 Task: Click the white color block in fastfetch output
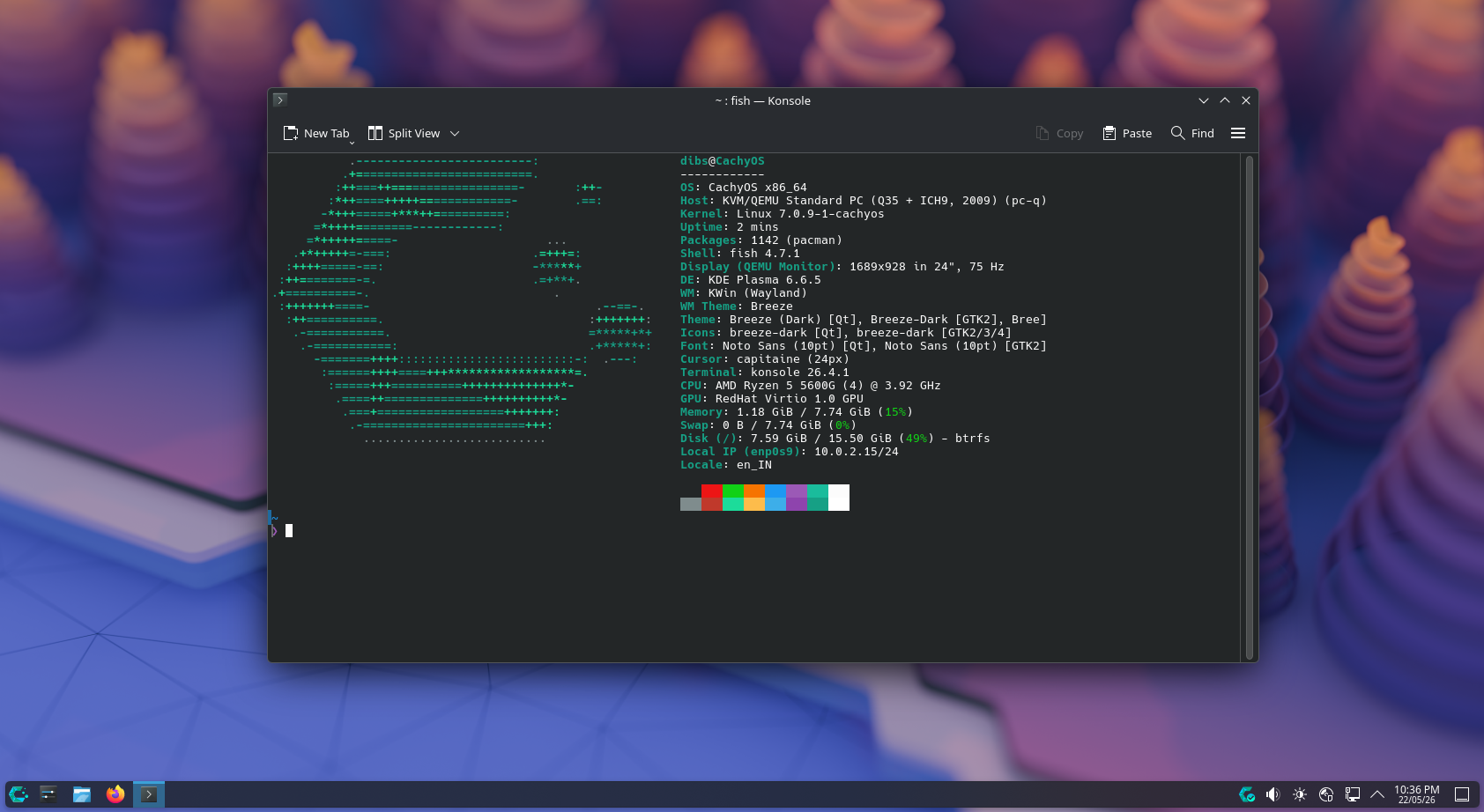tap(839, 498)
